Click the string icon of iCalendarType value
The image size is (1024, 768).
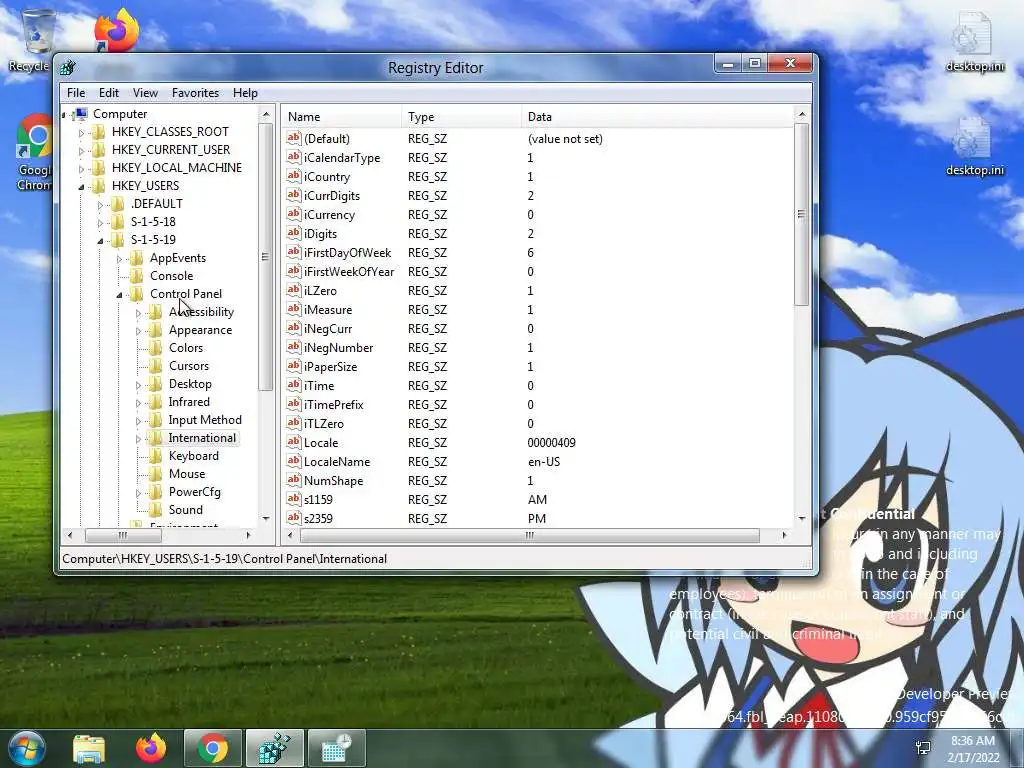tap(294, 157)
